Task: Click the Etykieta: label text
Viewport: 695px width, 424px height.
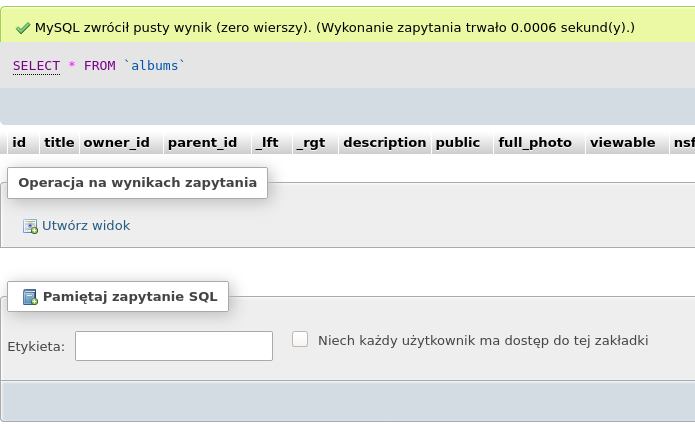Action: (x=36, y=346)
